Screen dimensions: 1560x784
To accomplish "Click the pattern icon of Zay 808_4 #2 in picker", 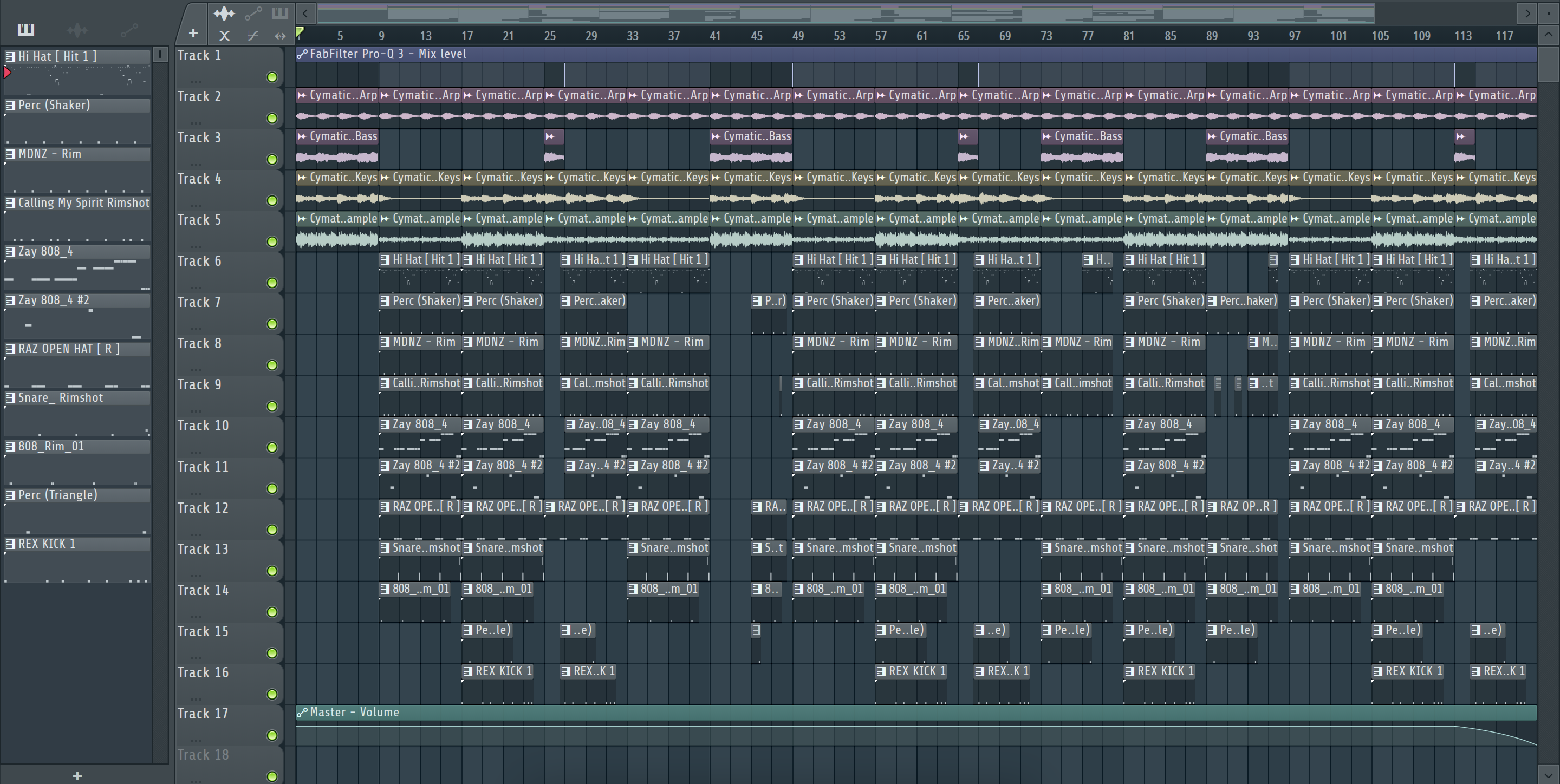I will [10, 300].
